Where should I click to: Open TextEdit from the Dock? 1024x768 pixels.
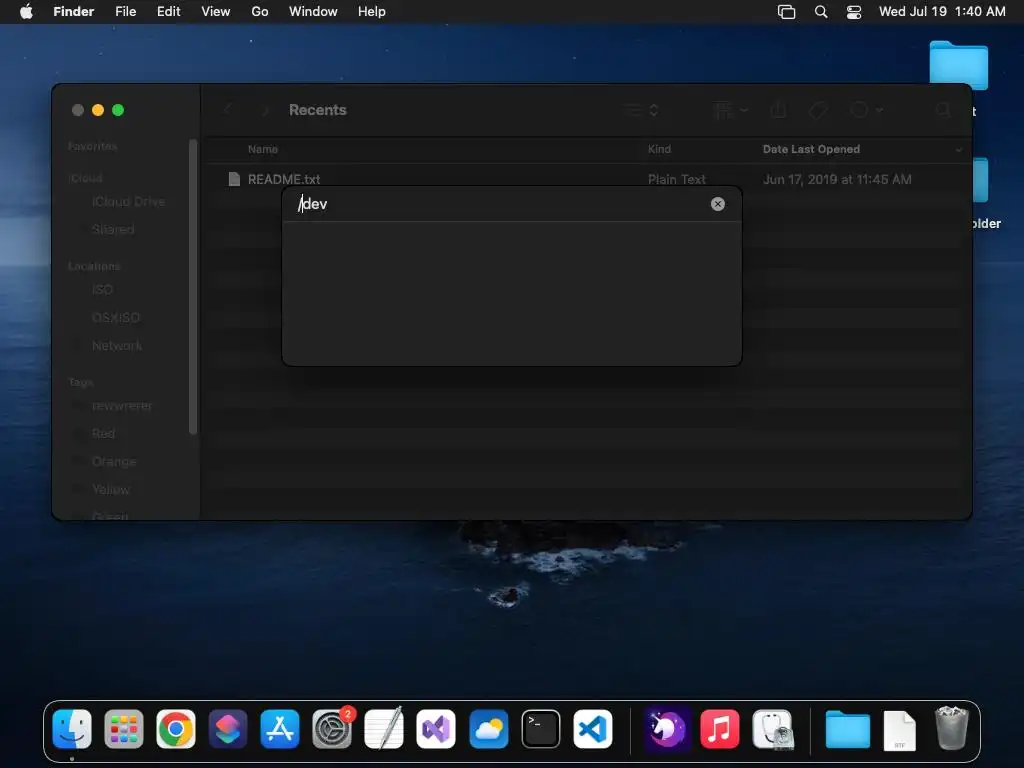pyautogui.click(x=384, y=729)
